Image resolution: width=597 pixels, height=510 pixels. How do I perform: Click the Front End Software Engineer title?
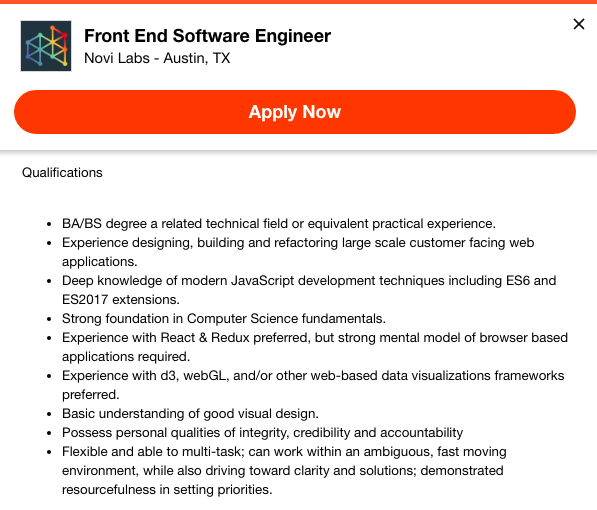coord(208,36)
